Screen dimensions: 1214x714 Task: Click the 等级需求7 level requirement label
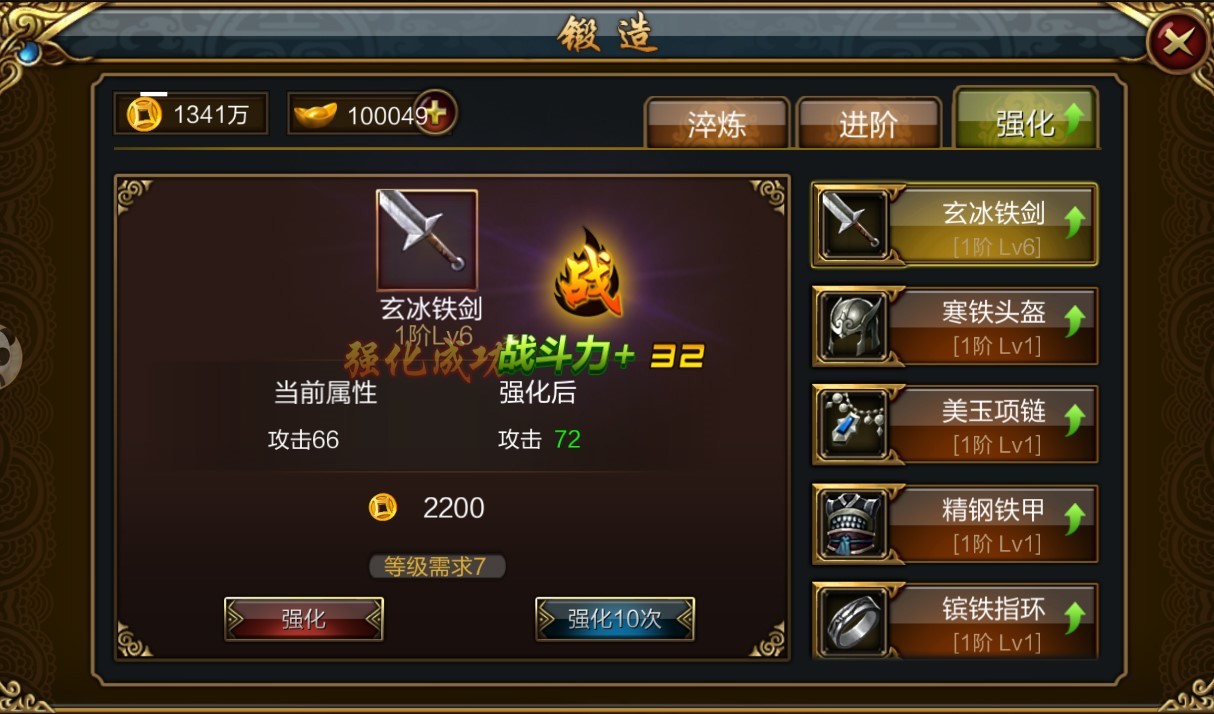point(437,567)
